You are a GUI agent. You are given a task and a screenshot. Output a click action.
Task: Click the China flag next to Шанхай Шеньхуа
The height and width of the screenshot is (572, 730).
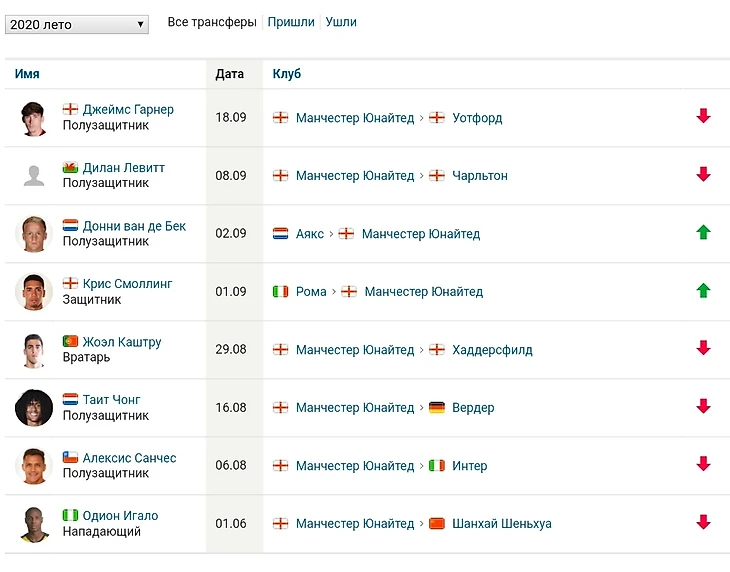[x=437, y=524]
